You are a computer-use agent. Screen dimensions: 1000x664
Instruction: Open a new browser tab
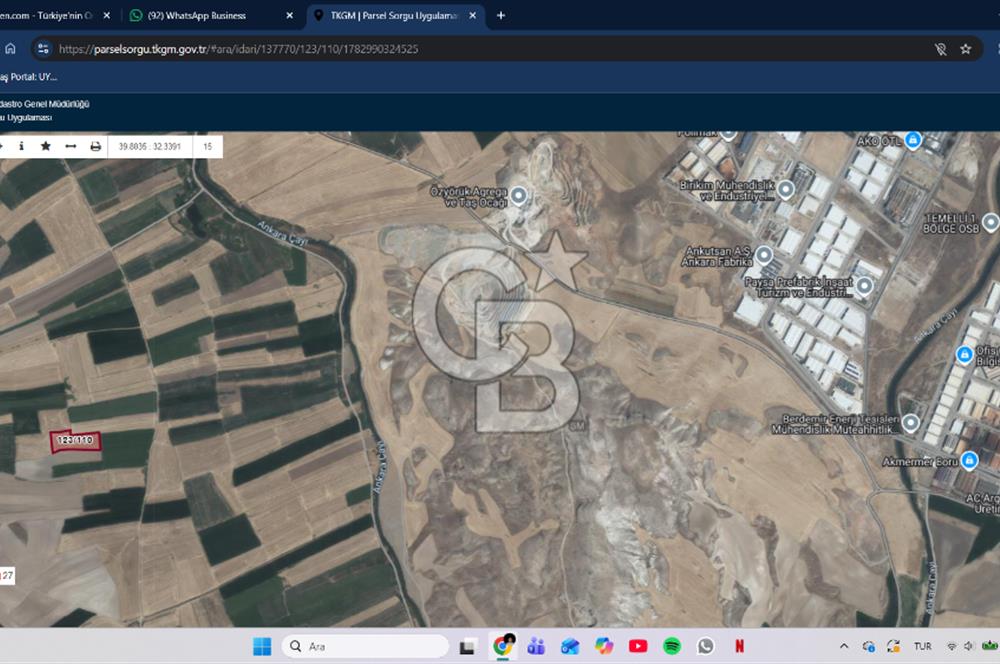(x=501, y=15)
